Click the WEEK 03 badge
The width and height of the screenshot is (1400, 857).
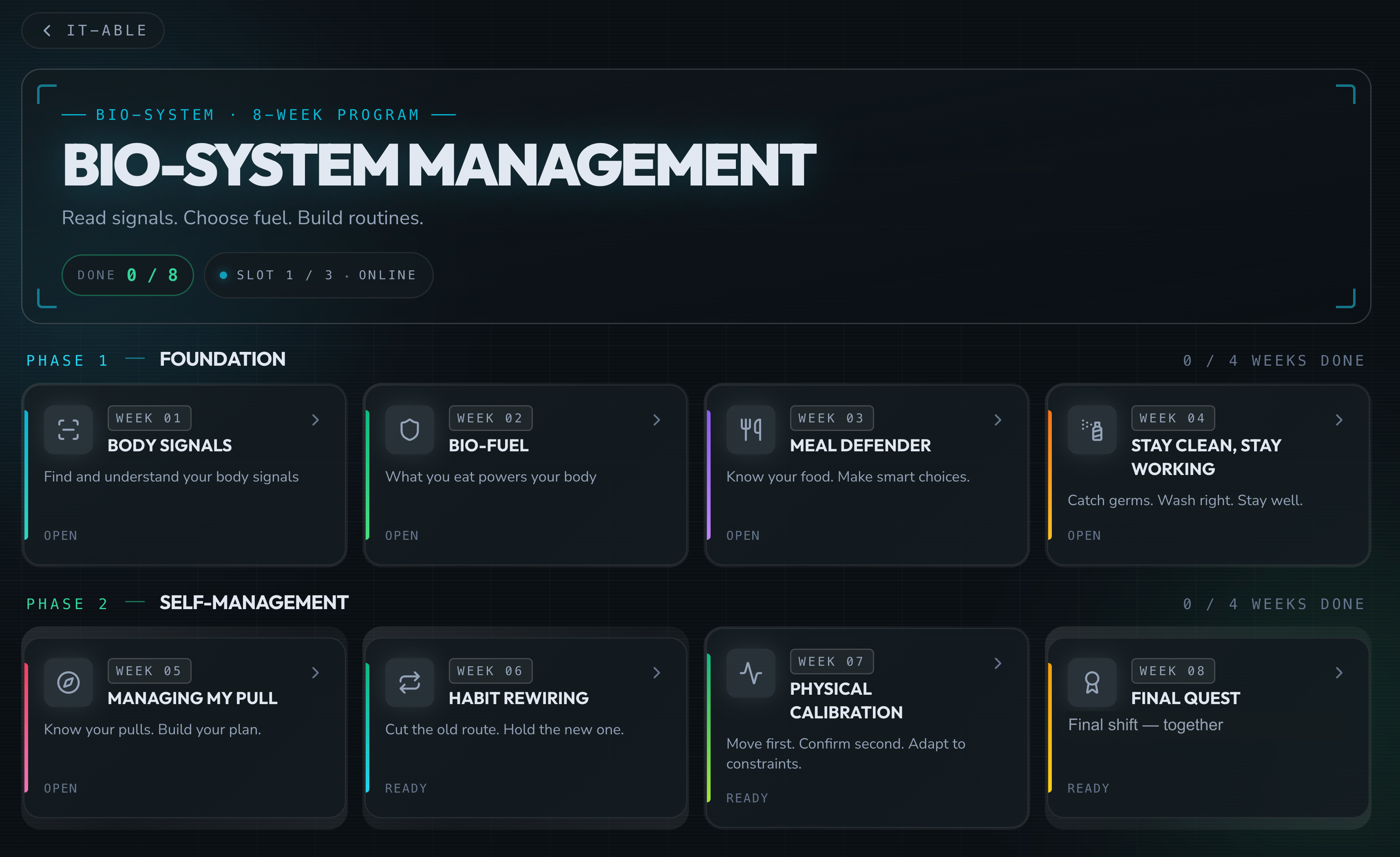click(832, 418)
